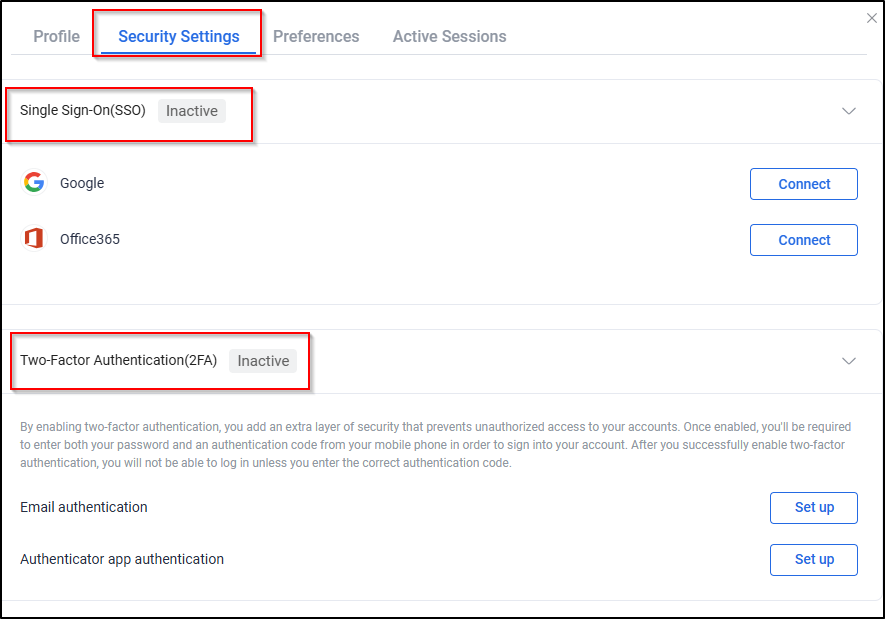Open the Profile tab

point(56,36)
